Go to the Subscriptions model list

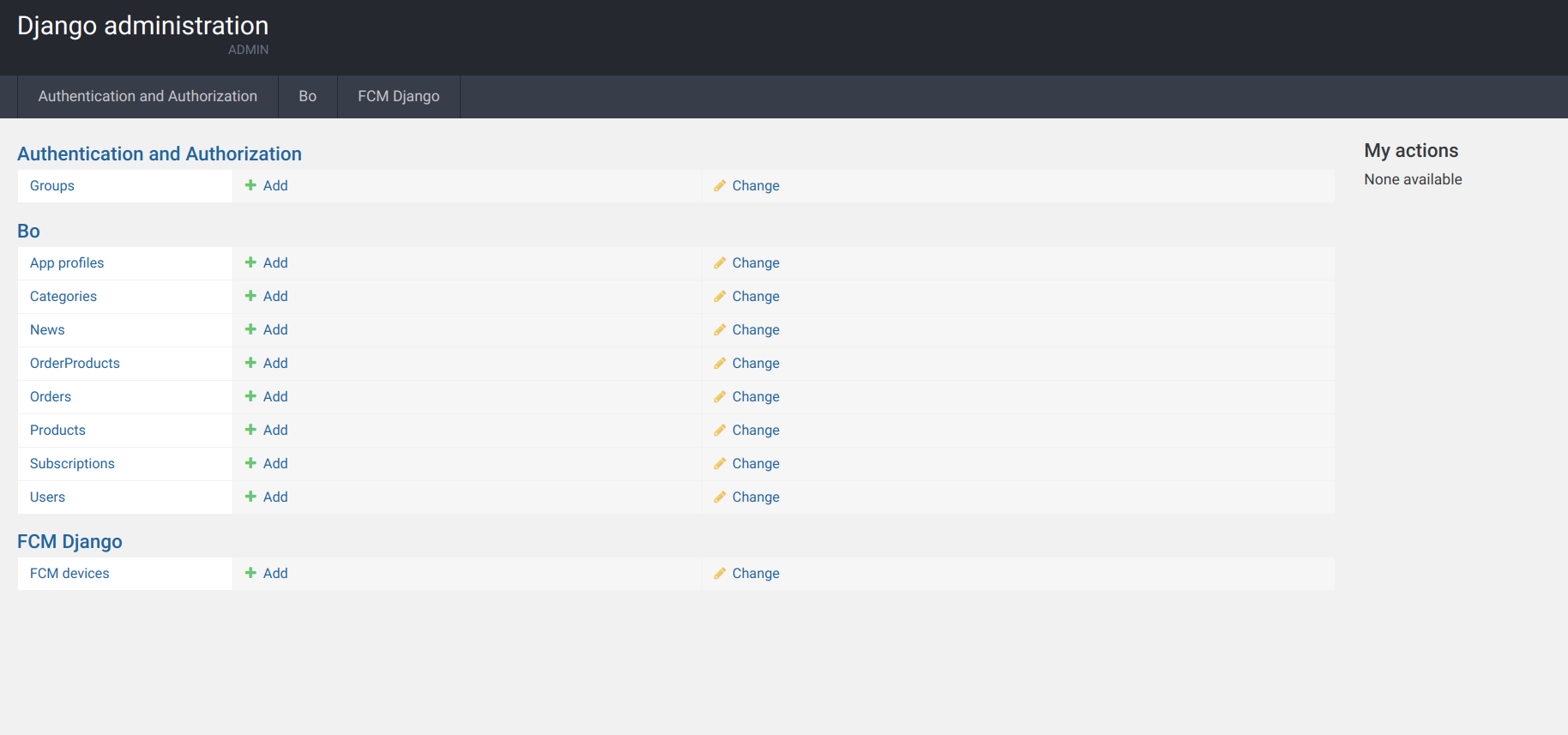coord(72,464)
